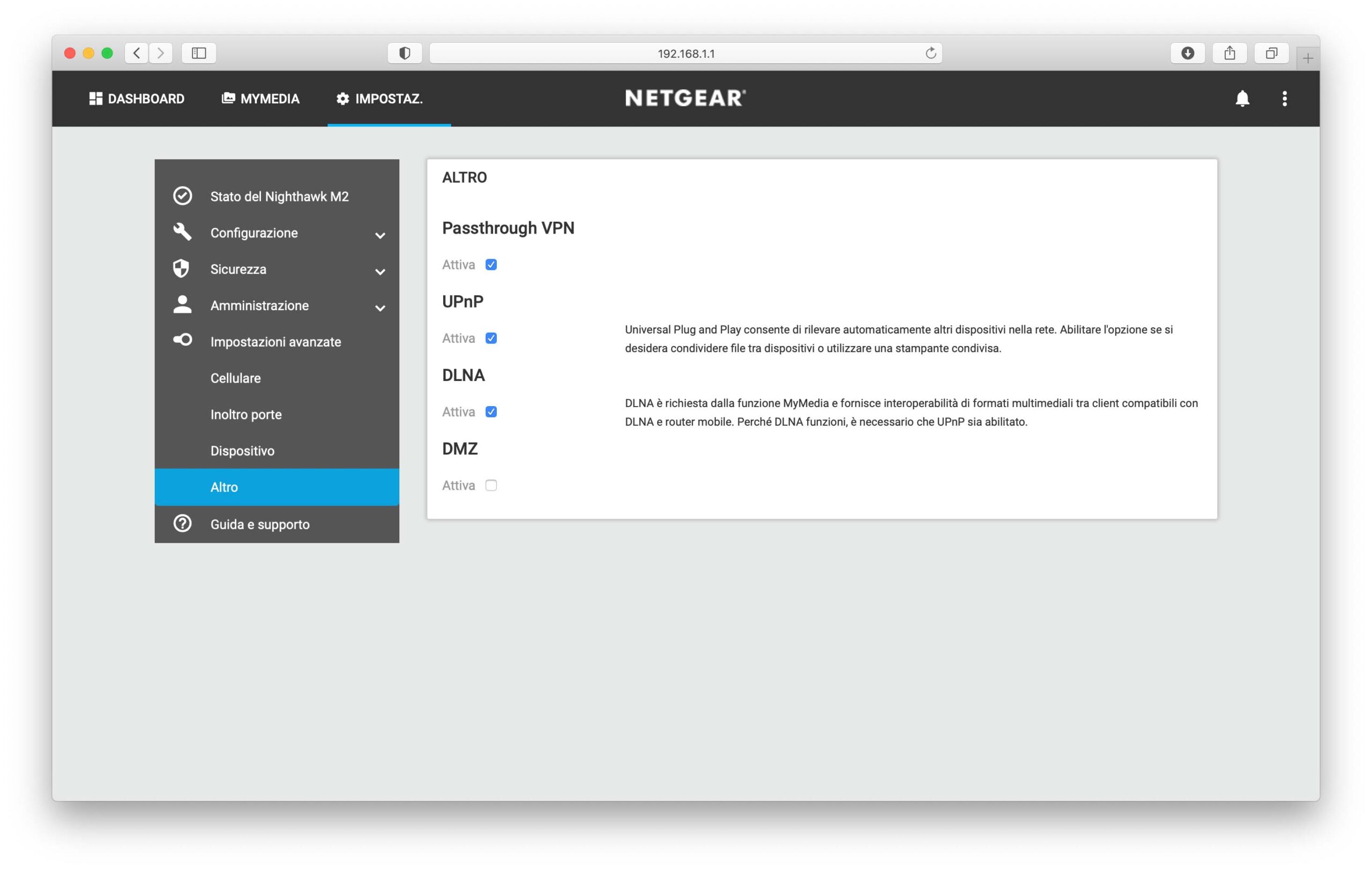This screenshot has height=870, width=1372.
Task: Enable the DMZ Attiva checkbox
Action: [x=491, y=485]
